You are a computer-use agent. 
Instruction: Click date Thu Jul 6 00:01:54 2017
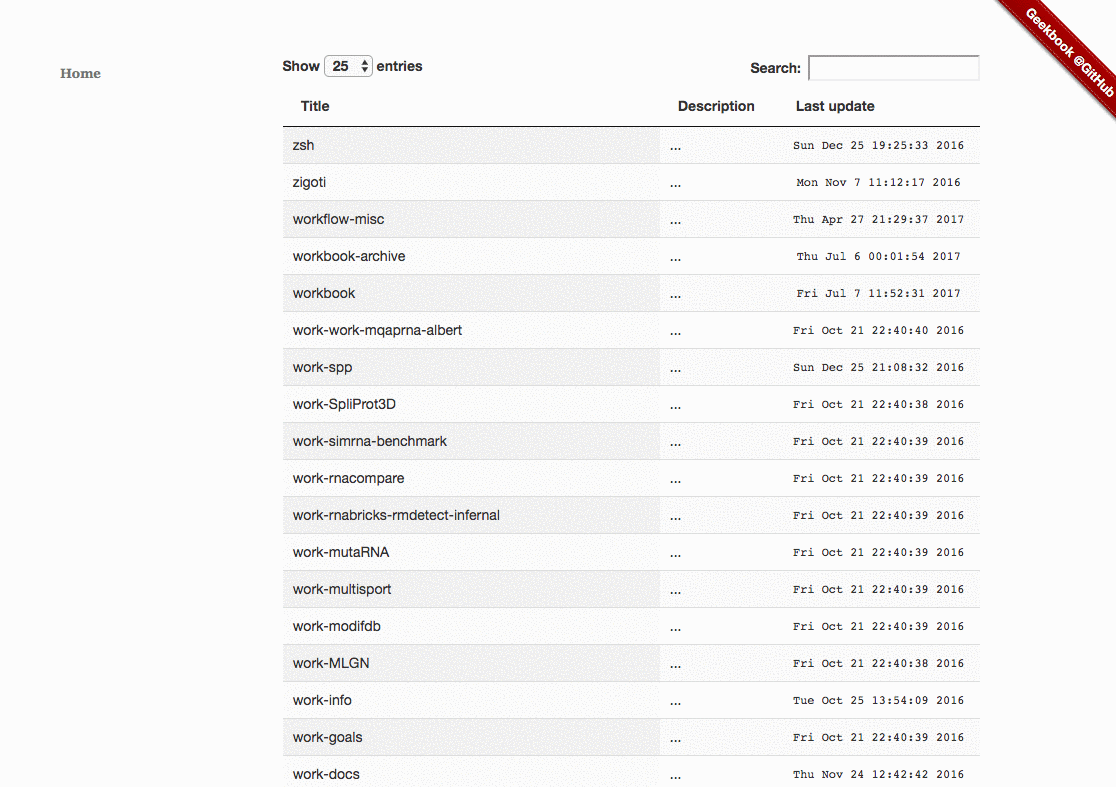878,256
